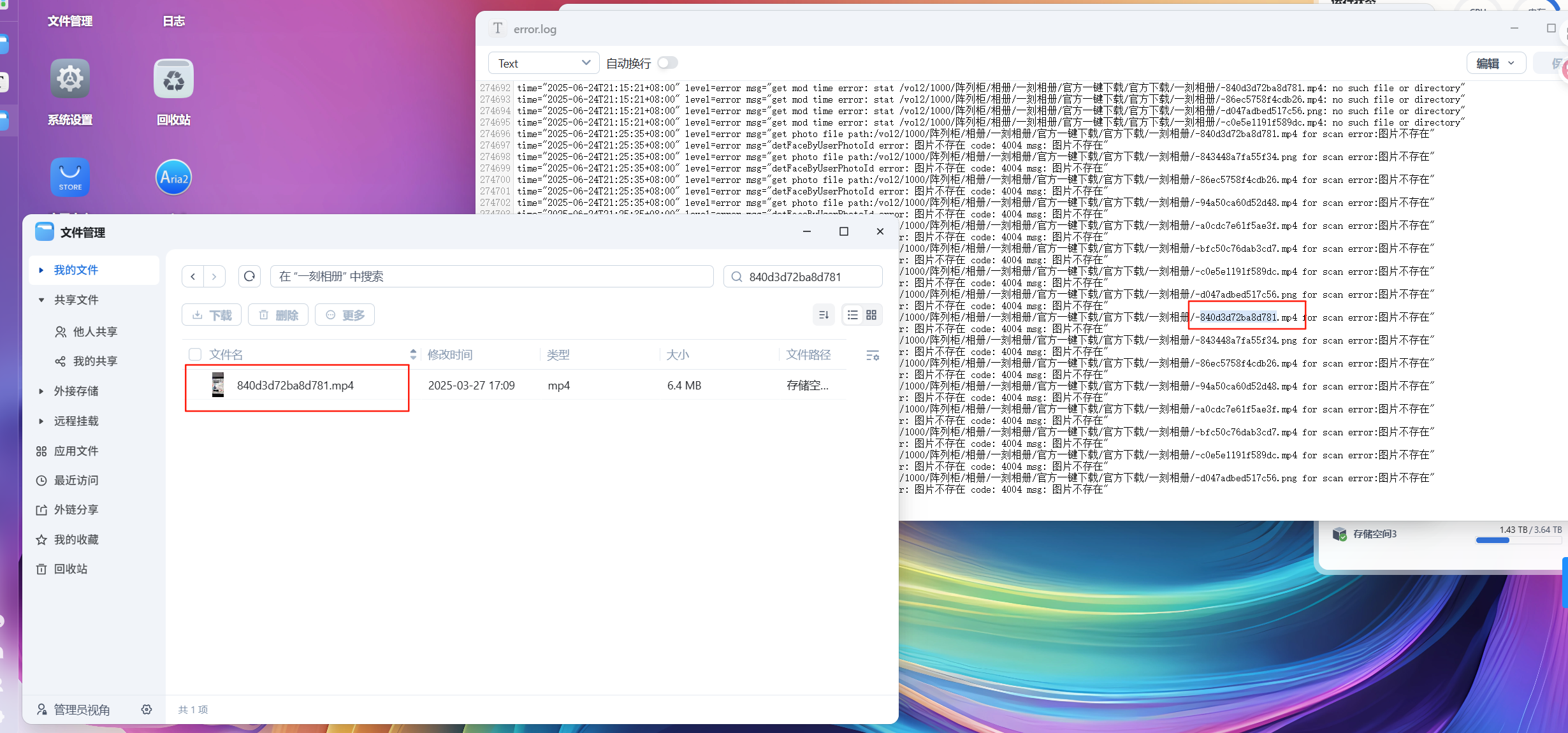Open the 更多 actions button
The image size is (1568, 733).
click(345, 315)
